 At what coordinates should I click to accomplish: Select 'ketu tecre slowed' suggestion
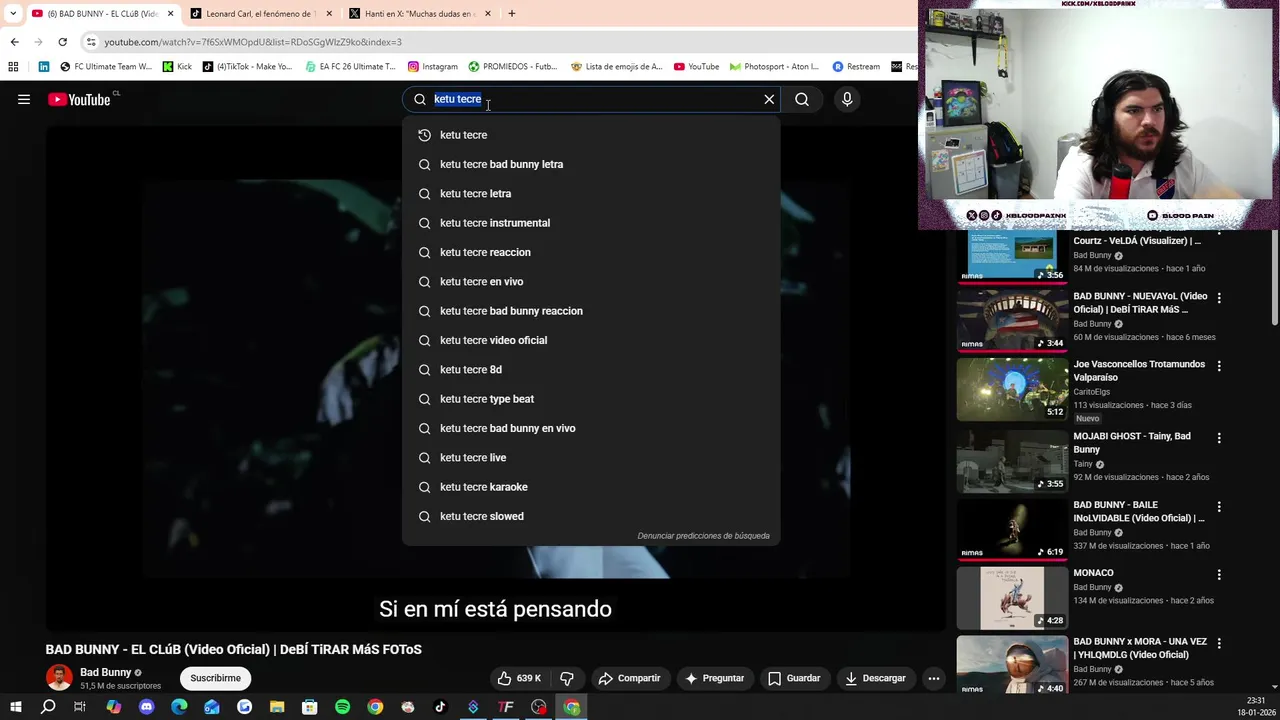click(591, 516)
